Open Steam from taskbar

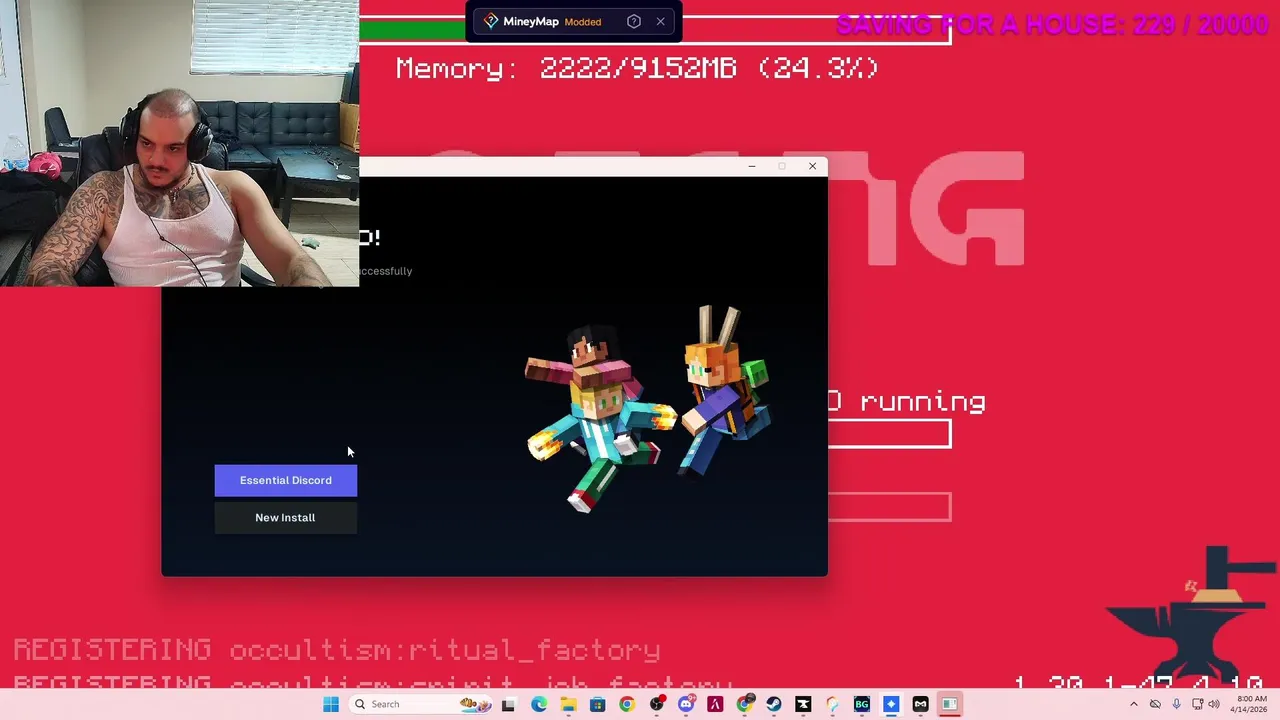click(x=773, y=704)
